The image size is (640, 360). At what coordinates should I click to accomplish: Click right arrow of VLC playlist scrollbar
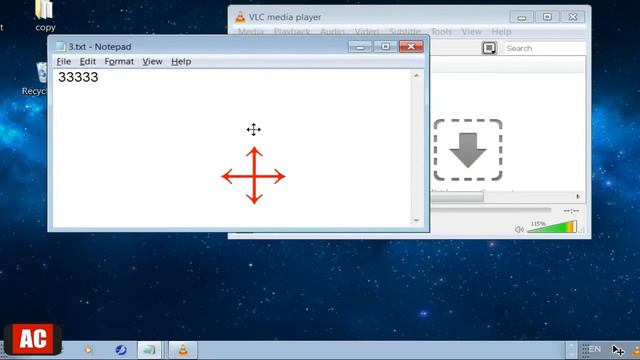(578, 197)
